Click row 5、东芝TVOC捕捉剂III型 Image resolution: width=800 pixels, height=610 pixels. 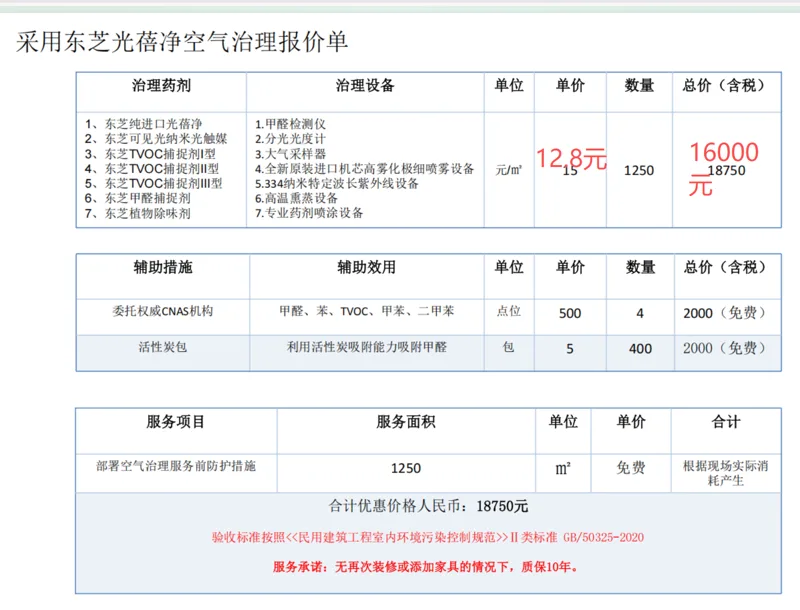[x=153, y=183]
